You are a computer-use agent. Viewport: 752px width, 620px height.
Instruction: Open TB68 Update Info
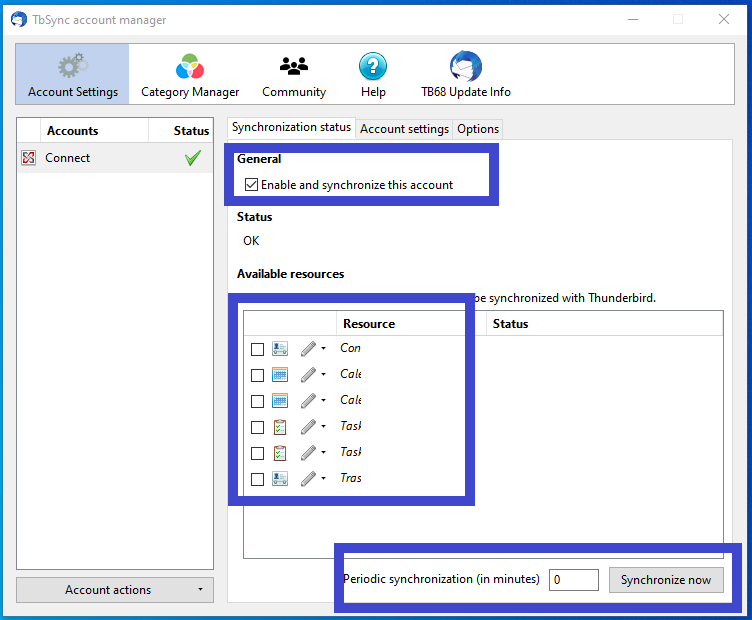466,74
